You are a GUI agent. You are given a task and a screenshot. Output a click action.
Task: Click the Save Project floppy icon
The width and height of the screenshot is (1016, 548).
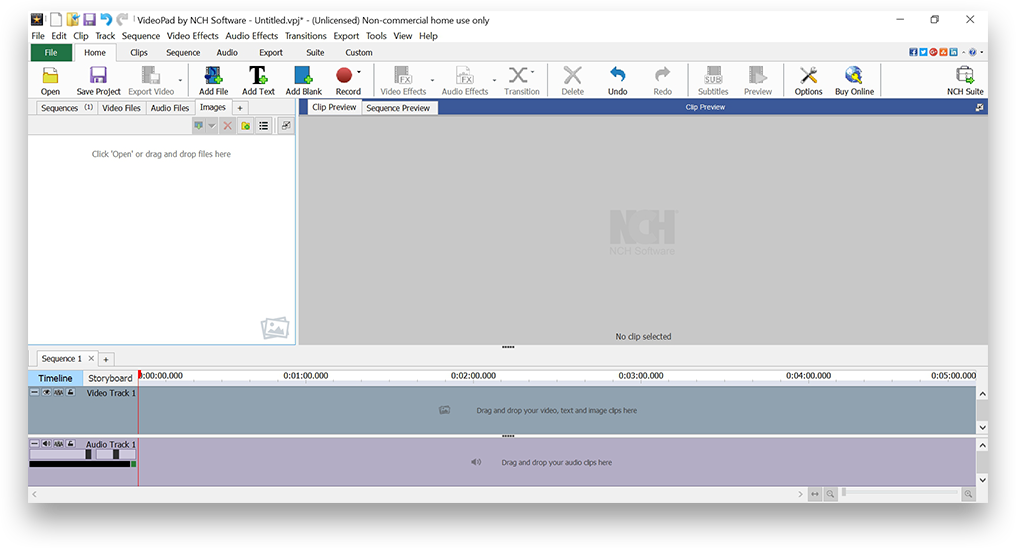[x=98, y=76]
